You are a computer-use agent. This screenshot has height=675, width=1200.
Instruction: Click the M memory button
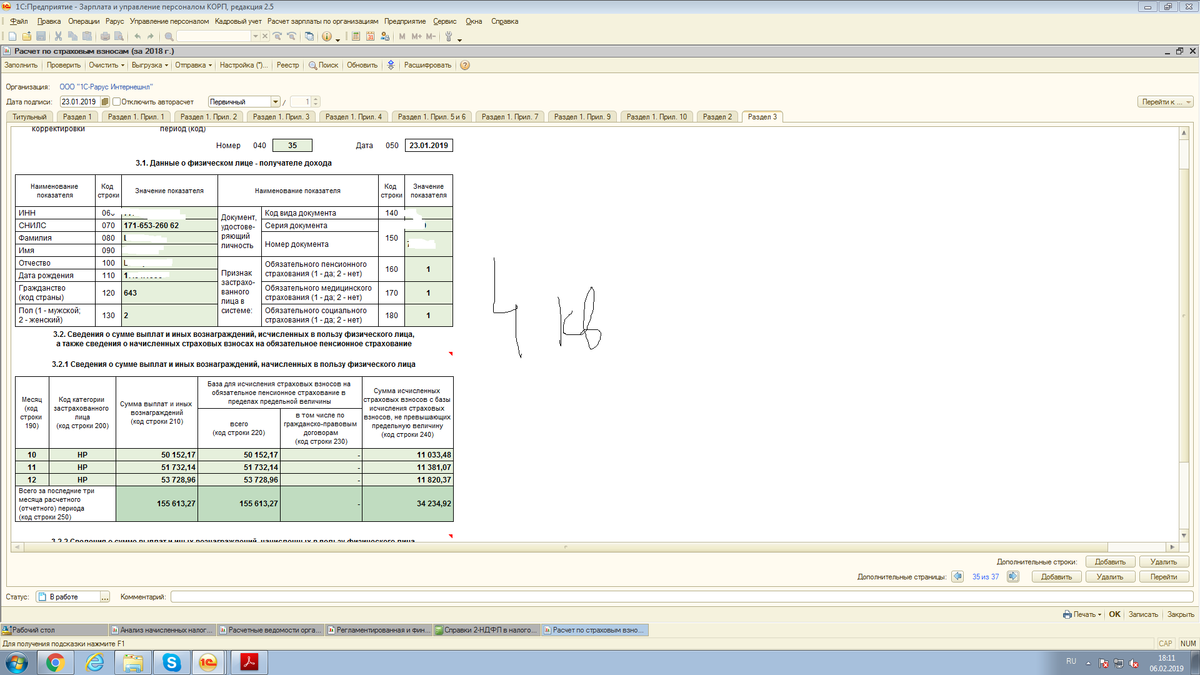click(402, 36)
